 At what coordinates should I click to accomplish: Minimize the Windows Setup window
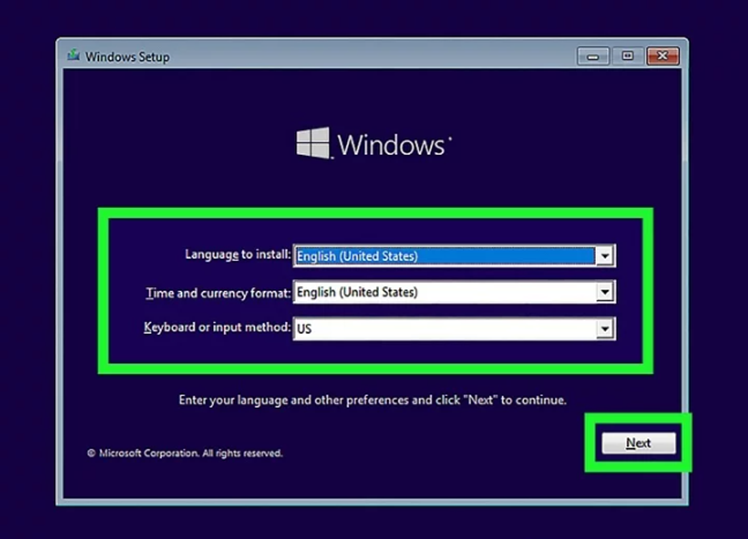pos(593,56)
